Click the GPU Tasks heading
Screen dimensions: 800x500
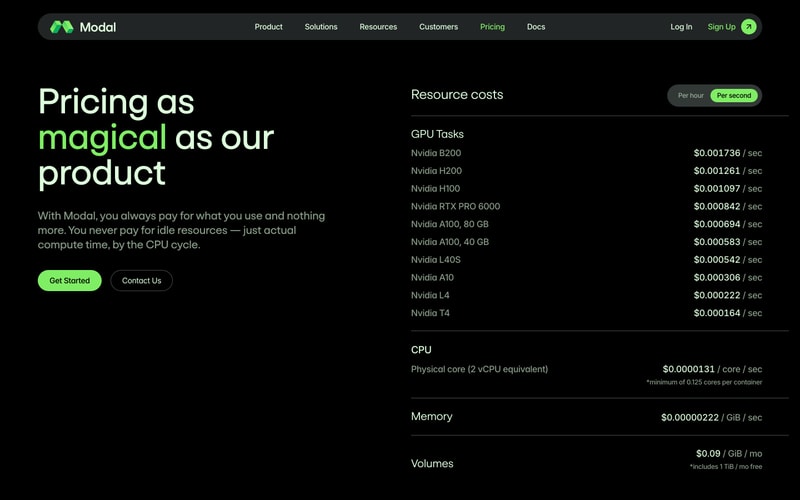click(x=437, y=134)
